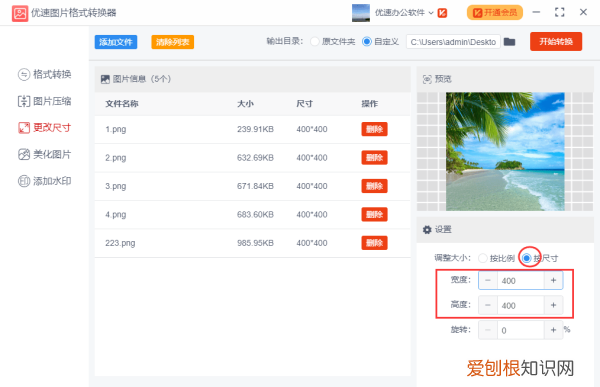Image resolution: width=600 pixels, height=387 pixels.
Task: Decrease 旋转 with minus button
Action: coord(488,330)
